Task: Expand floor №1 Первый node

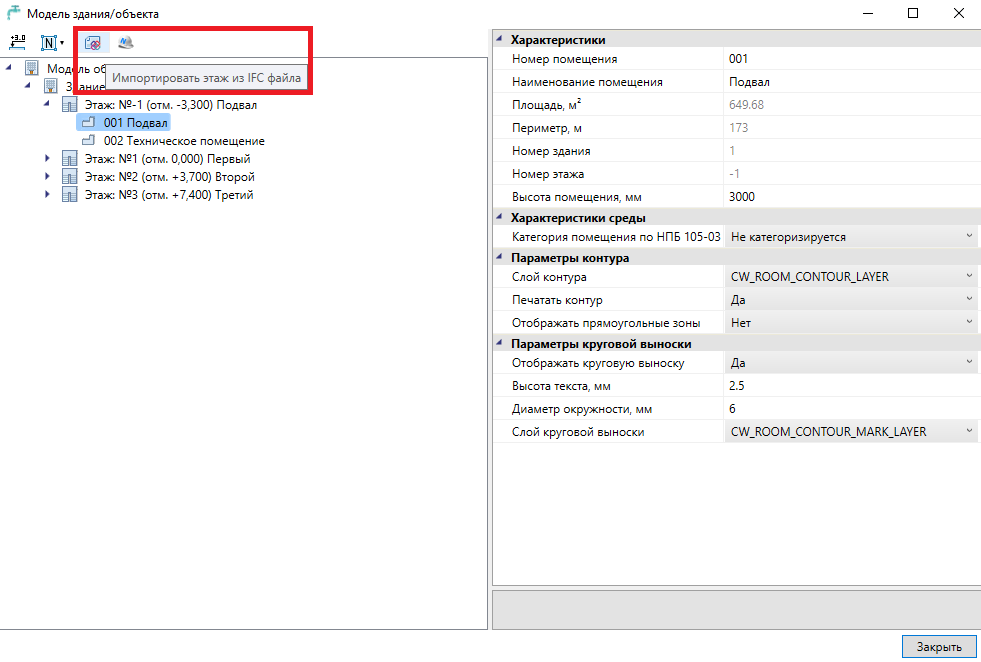Action: [x=47, y=158]
